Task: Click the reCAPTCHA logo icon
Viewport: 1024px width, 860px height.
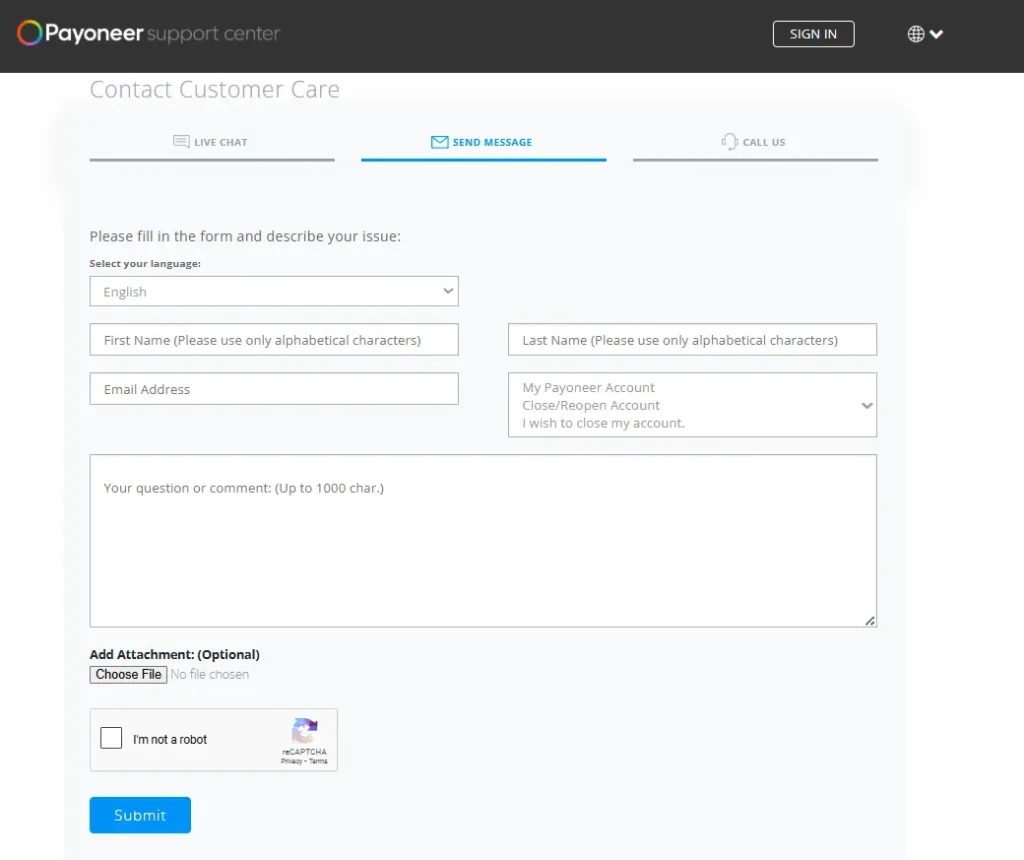Action: pyautogui.click(x=304, y=731)
